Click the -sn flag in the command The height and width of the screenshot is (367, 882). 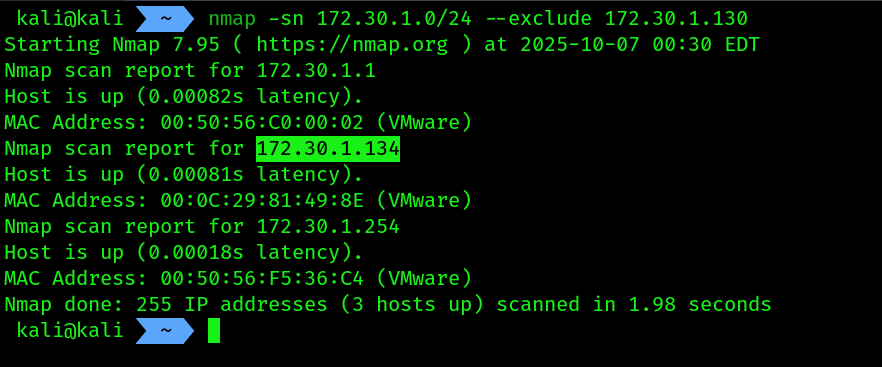[x=286, y=19]
